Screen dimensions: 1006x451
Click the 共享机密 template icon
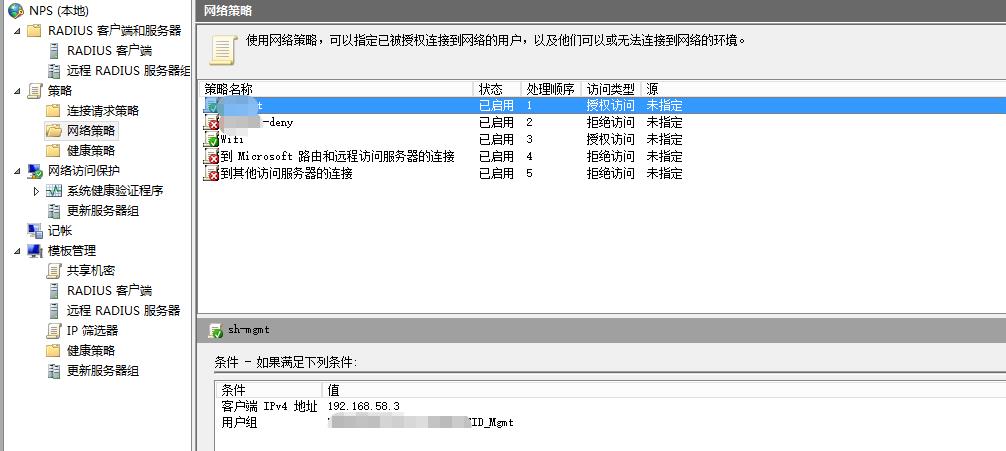click(54, 271)
